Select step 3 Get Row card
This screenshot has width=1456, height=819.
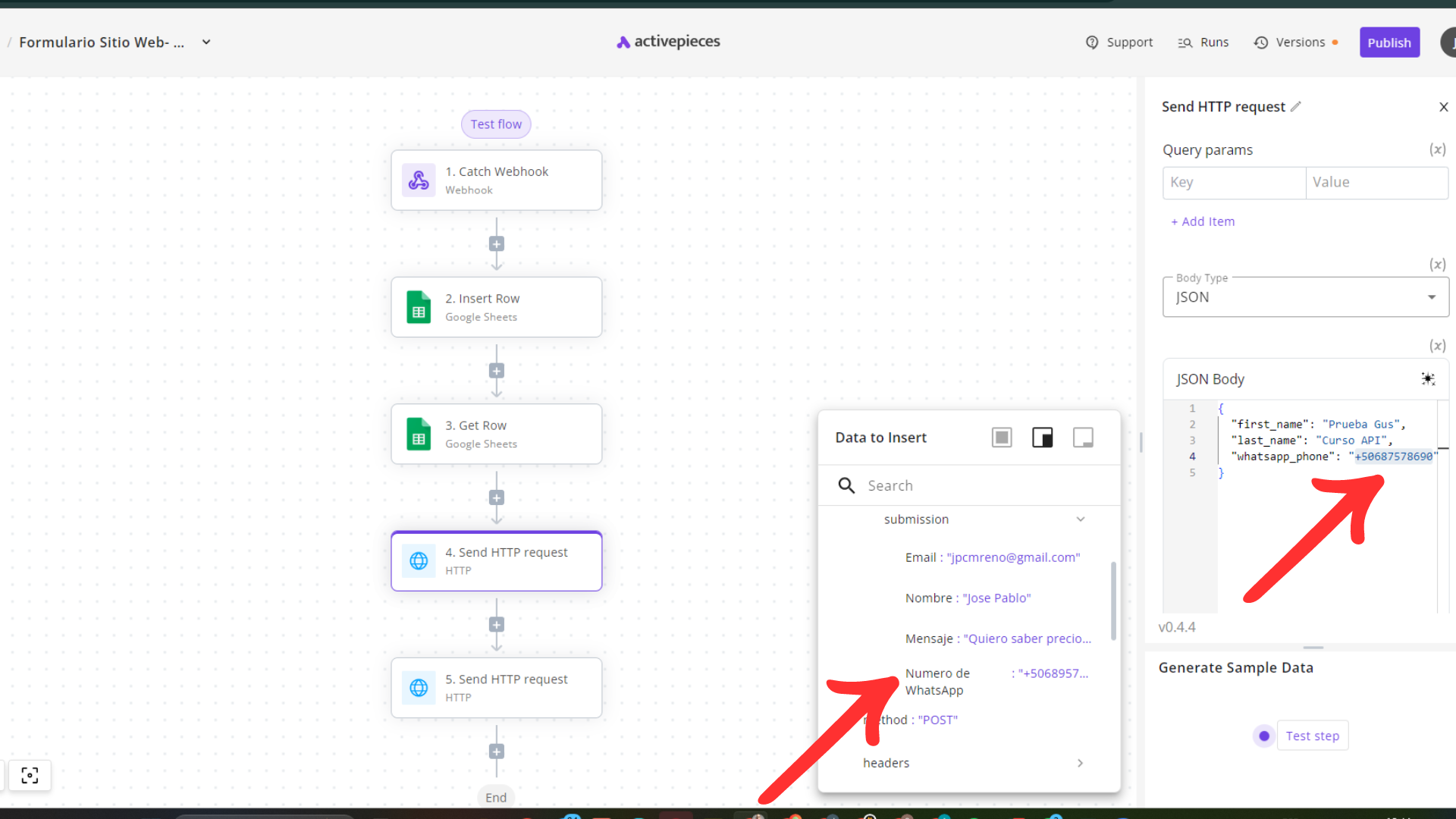coord(497,435)
